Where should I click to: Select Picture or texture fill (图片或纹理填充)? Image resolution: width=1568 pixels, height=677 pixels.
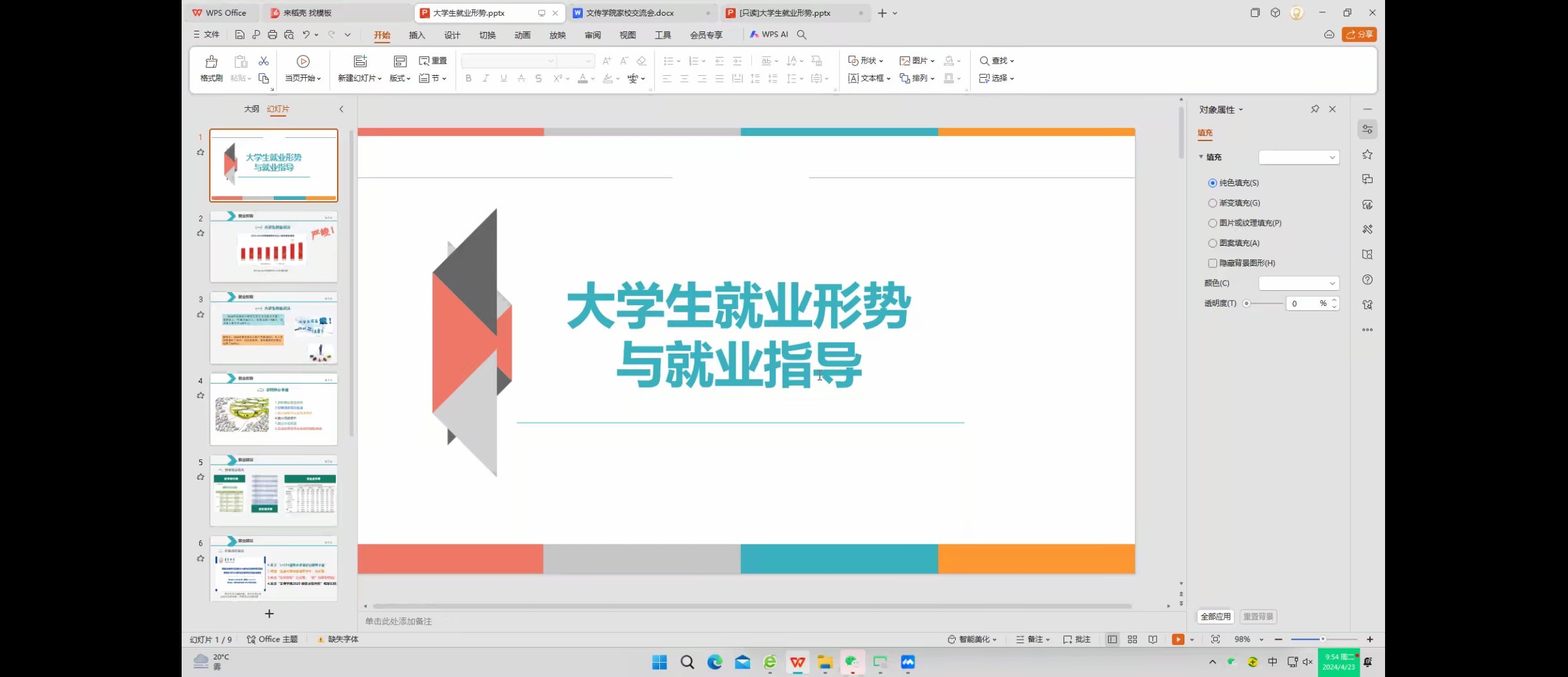pyautogui.click(x=1213, y=223)
